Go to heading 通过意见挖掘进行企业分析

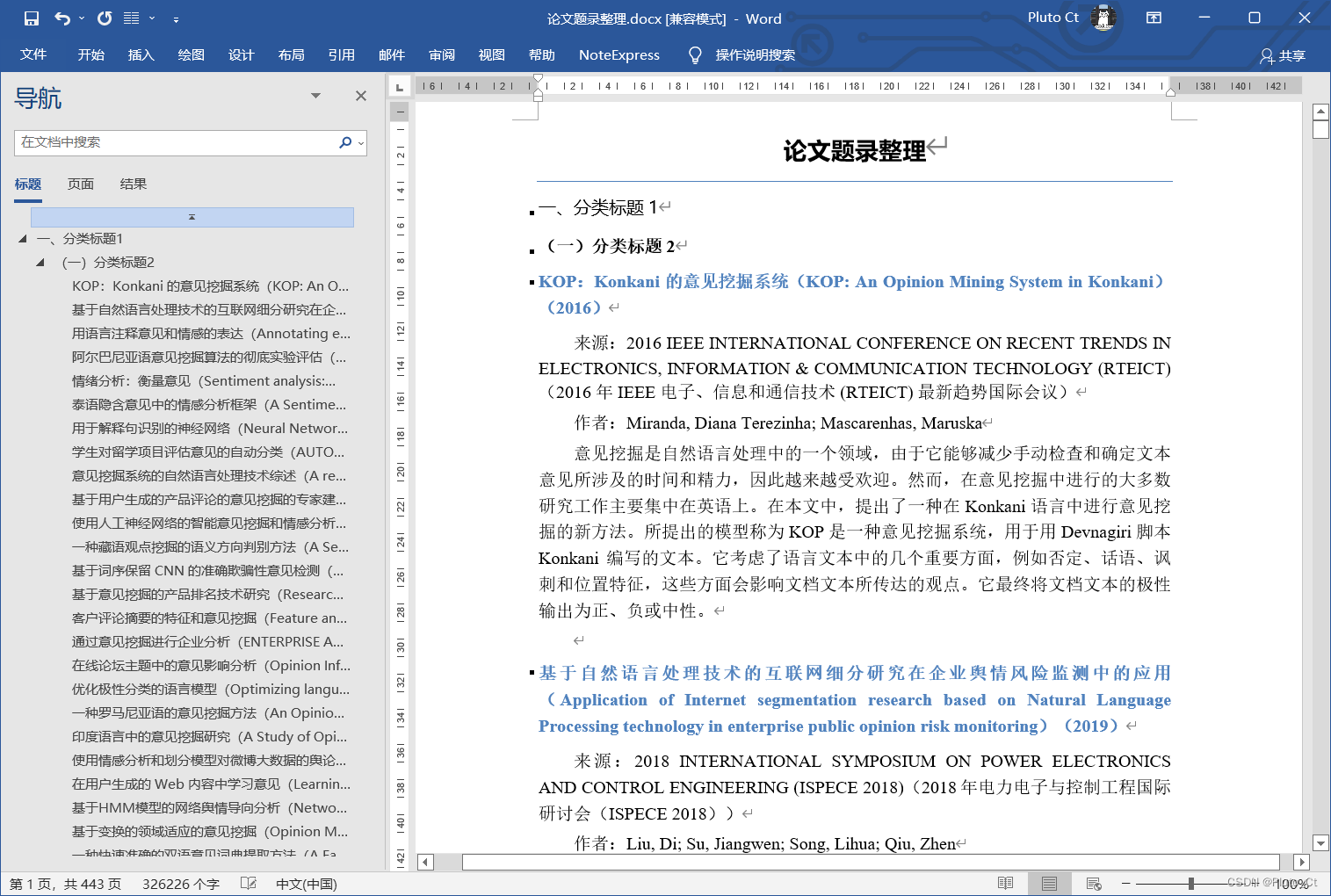(x=208, y=642)
